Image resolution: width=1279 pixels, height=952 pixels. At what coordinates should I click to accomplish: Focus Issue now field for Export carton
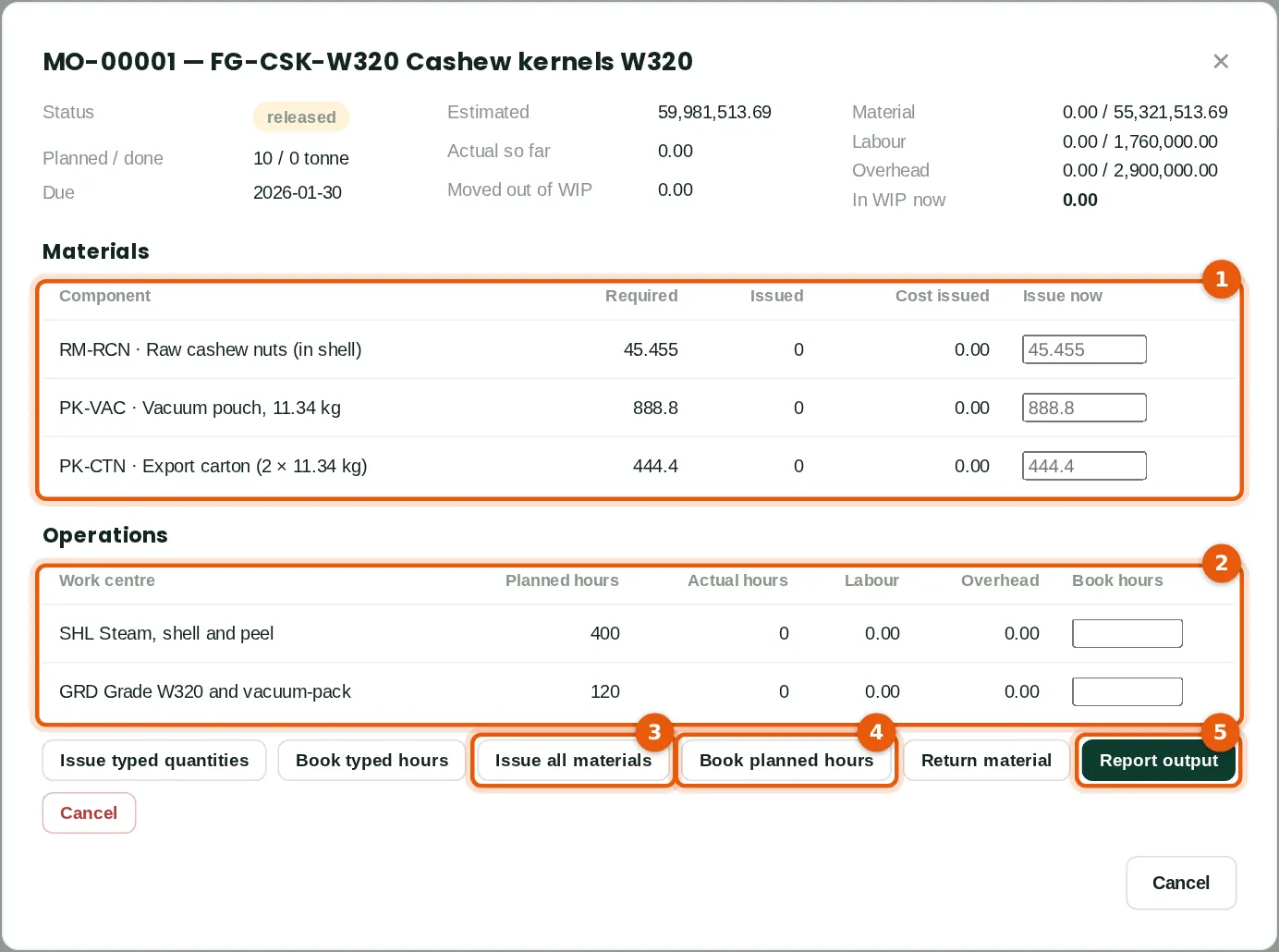tap(1084, 466)
